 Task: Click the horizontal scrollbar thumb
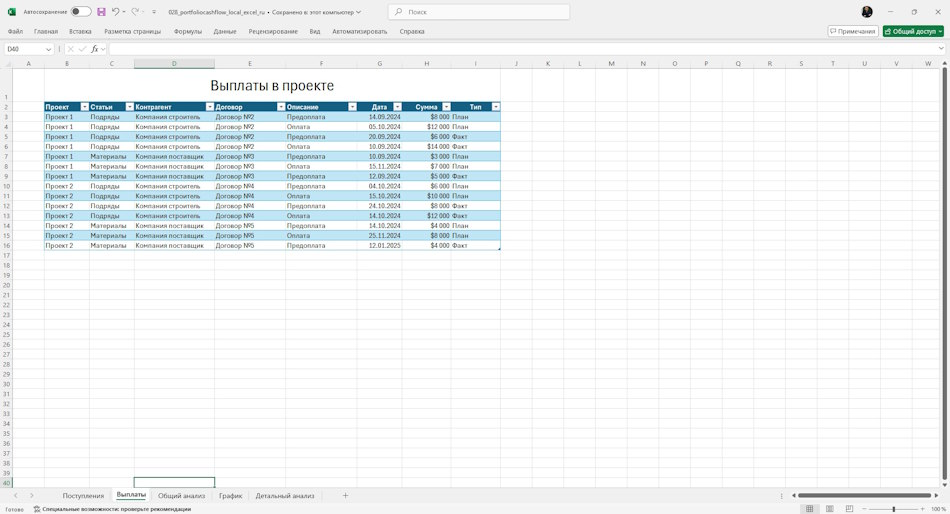[865, 496]
